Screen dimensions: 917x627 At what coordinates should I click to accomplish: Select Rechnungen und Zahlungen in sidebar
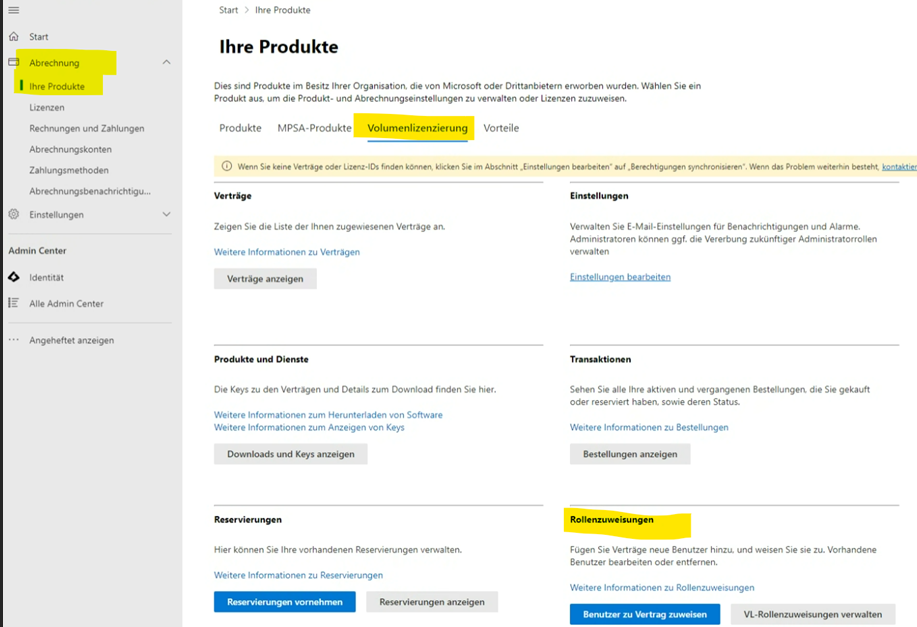87,128
